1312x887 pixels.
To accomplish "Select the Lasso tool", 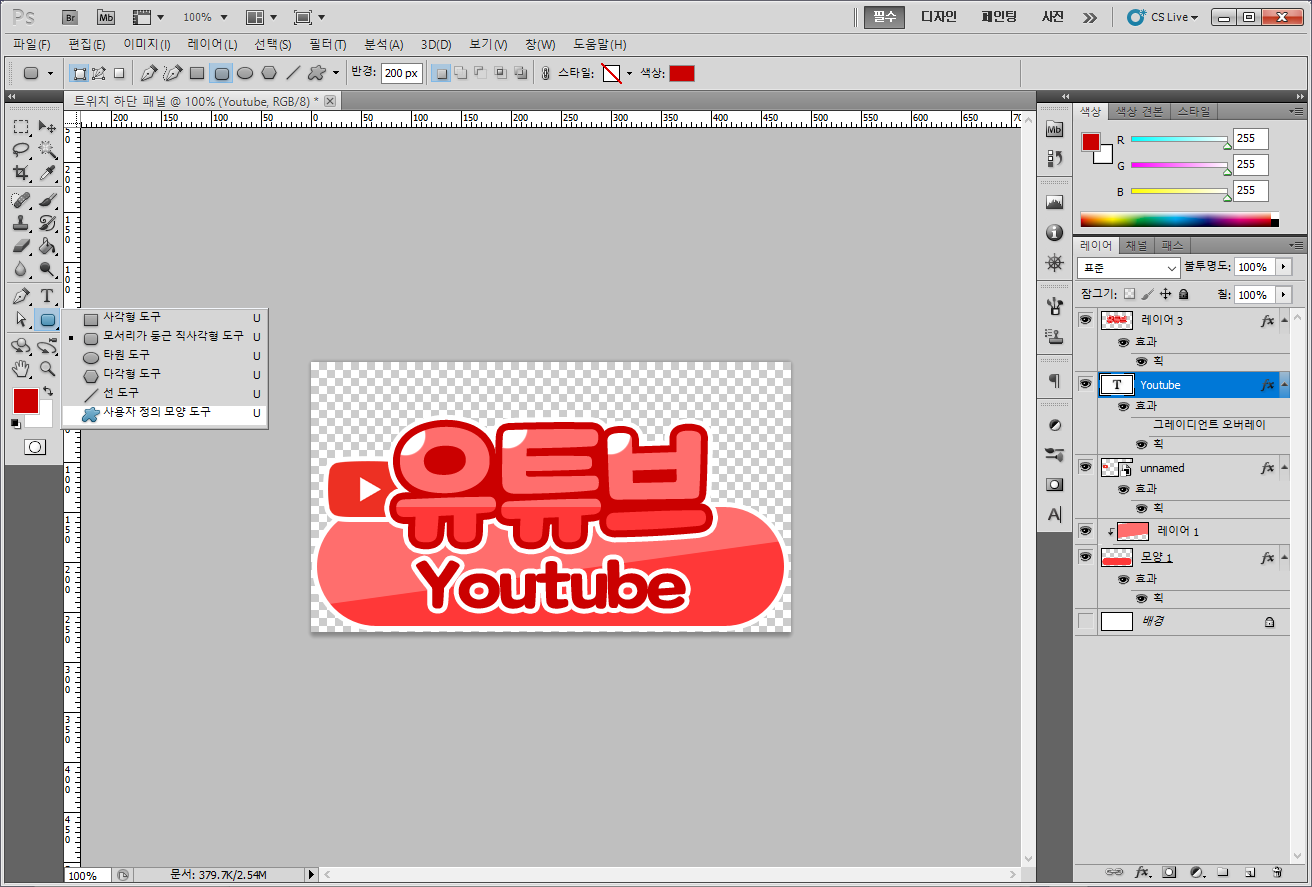I will (x=21, y=150).
